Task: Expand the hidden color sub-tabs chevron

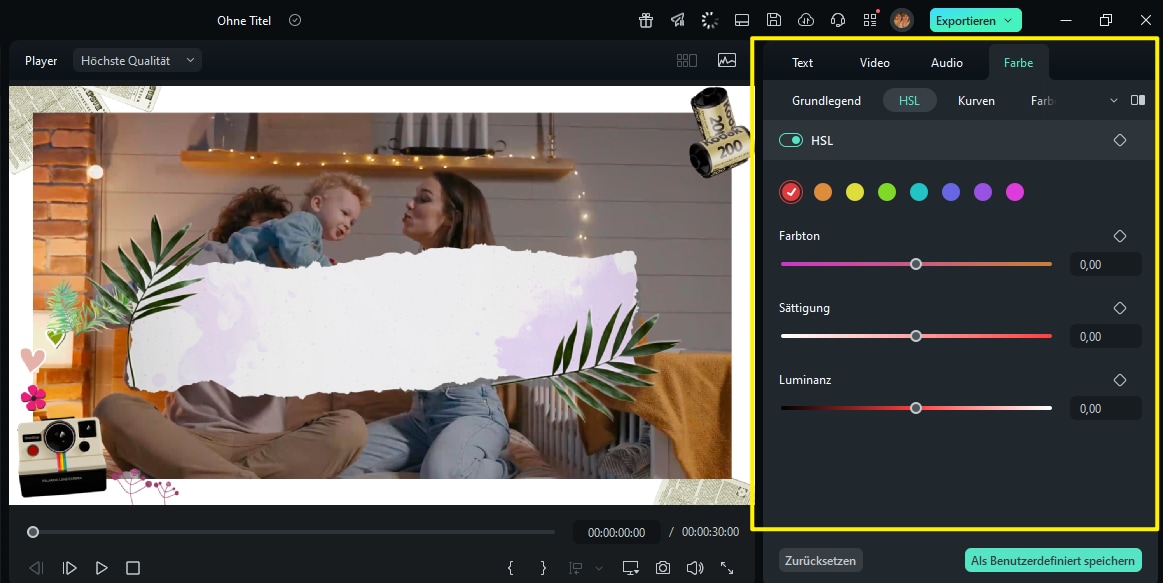Action: tap(1114, 100)
